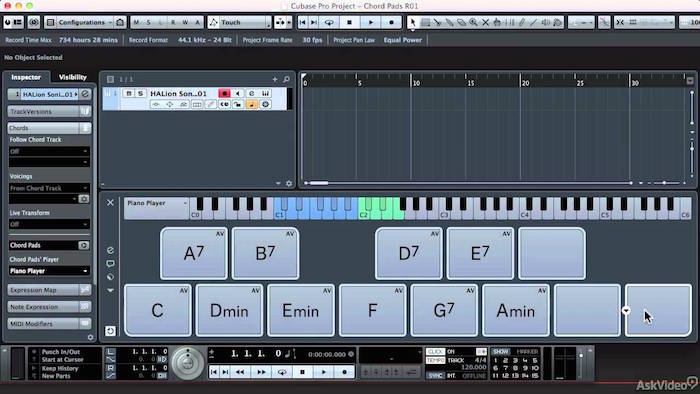Open Live Transform dropdown
The height and width of the screenshot is (394, 700).
pyautogui.click(x=49, y=224)
